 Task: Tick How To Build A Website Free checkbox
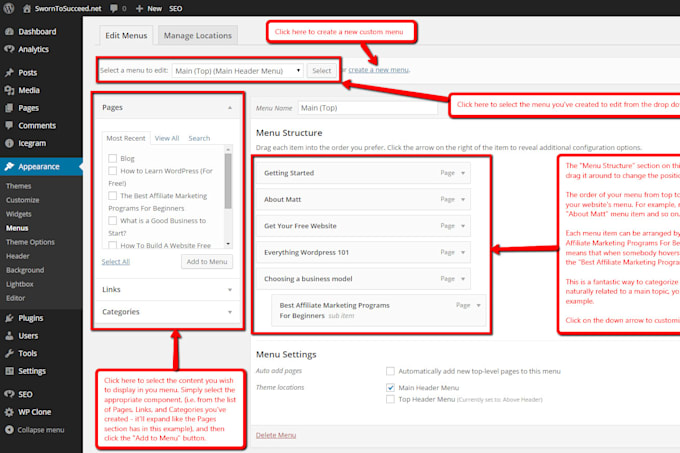113,245
